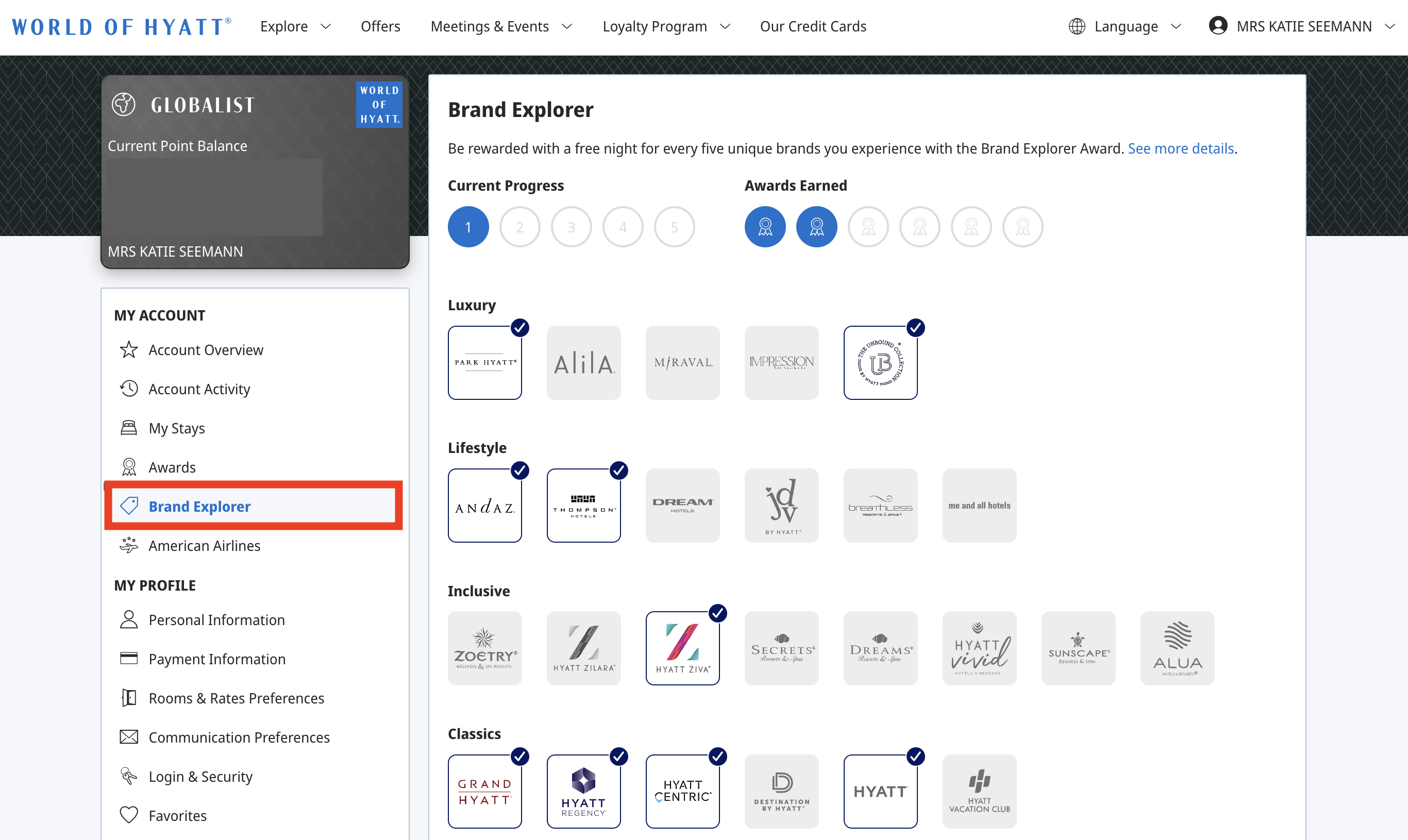
Task: Open Login & Security settings
Action: pos(186,776)
